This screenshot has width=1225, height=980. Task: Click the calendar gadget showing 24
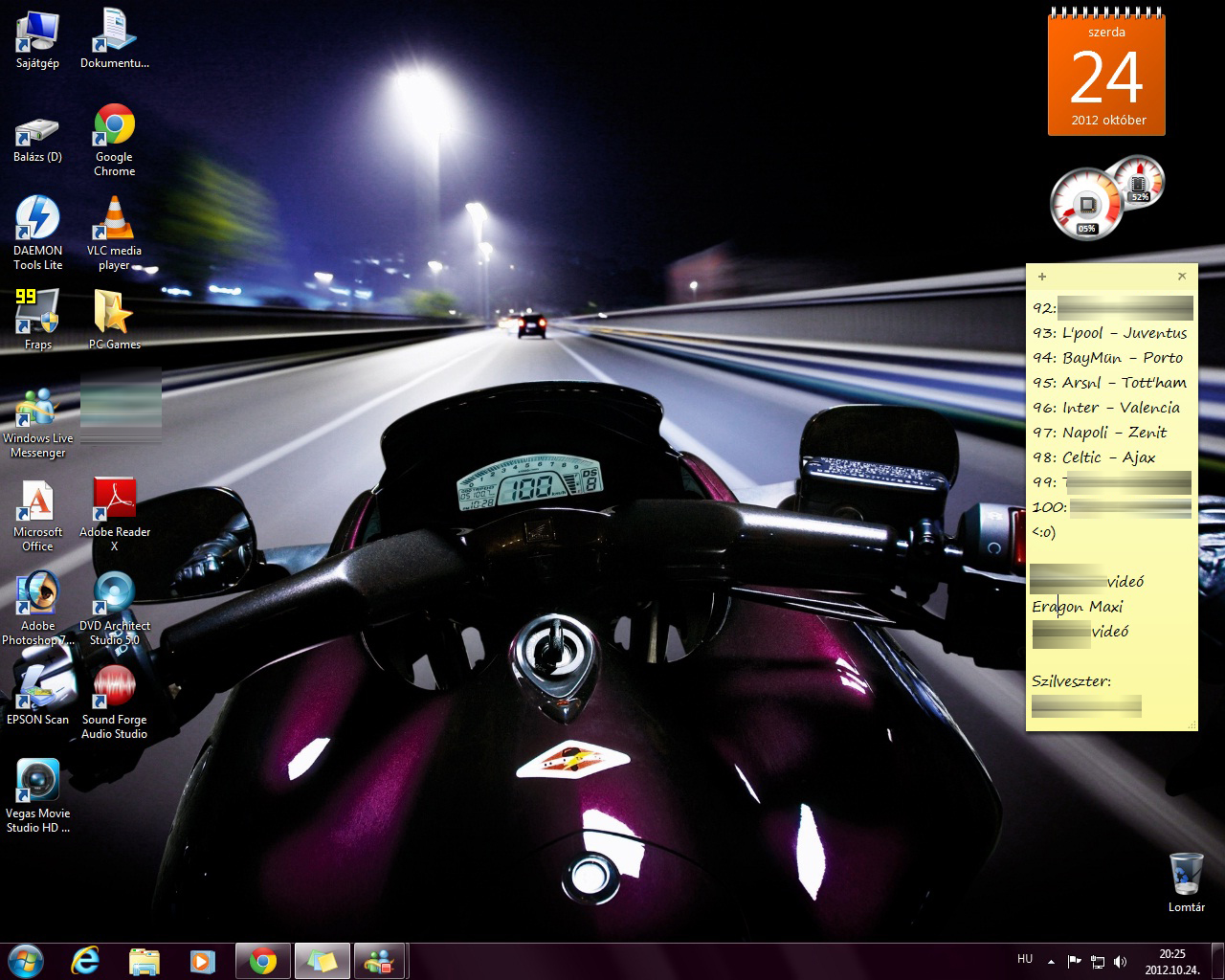[1106, 72]
